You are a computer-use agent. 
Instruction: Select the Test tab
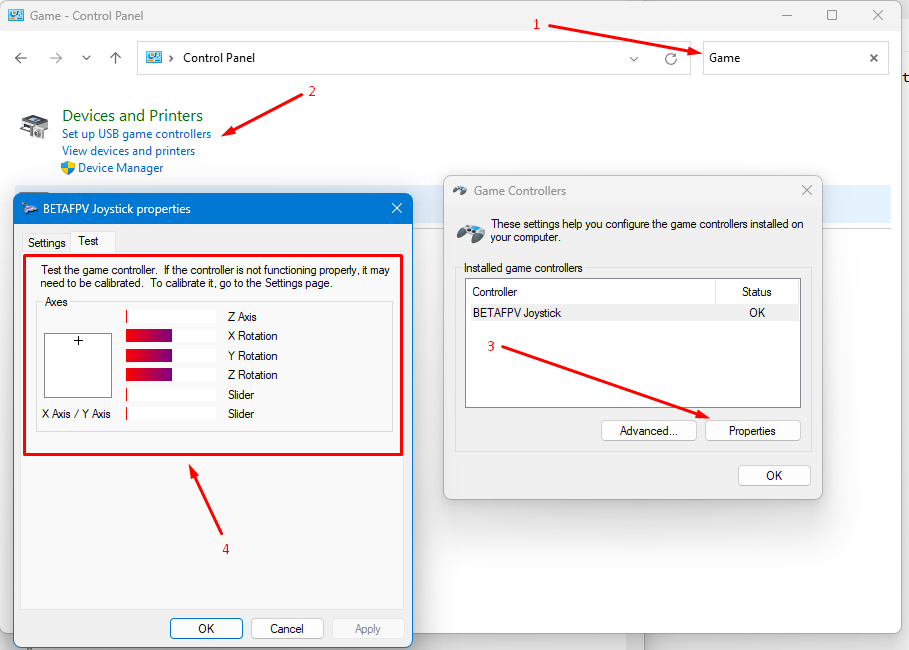[x=89, y=242]
